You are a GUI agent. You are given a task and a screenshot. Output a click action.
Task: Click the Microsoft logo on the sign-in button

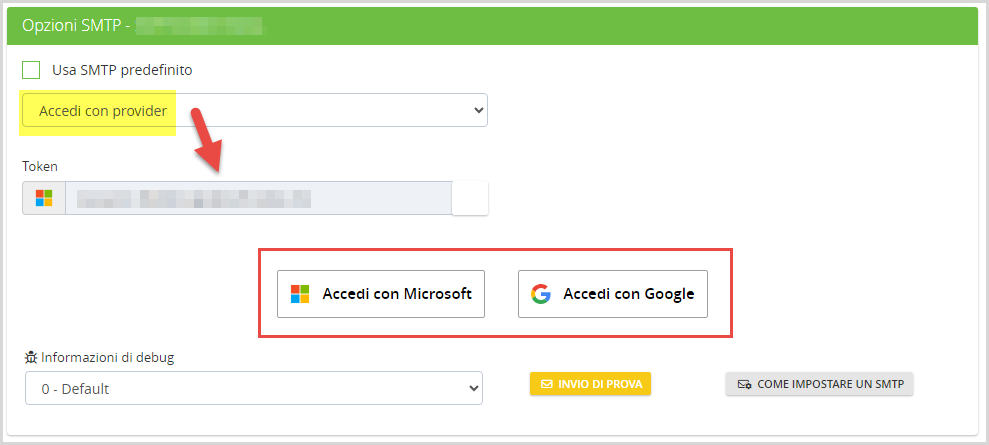300,294
